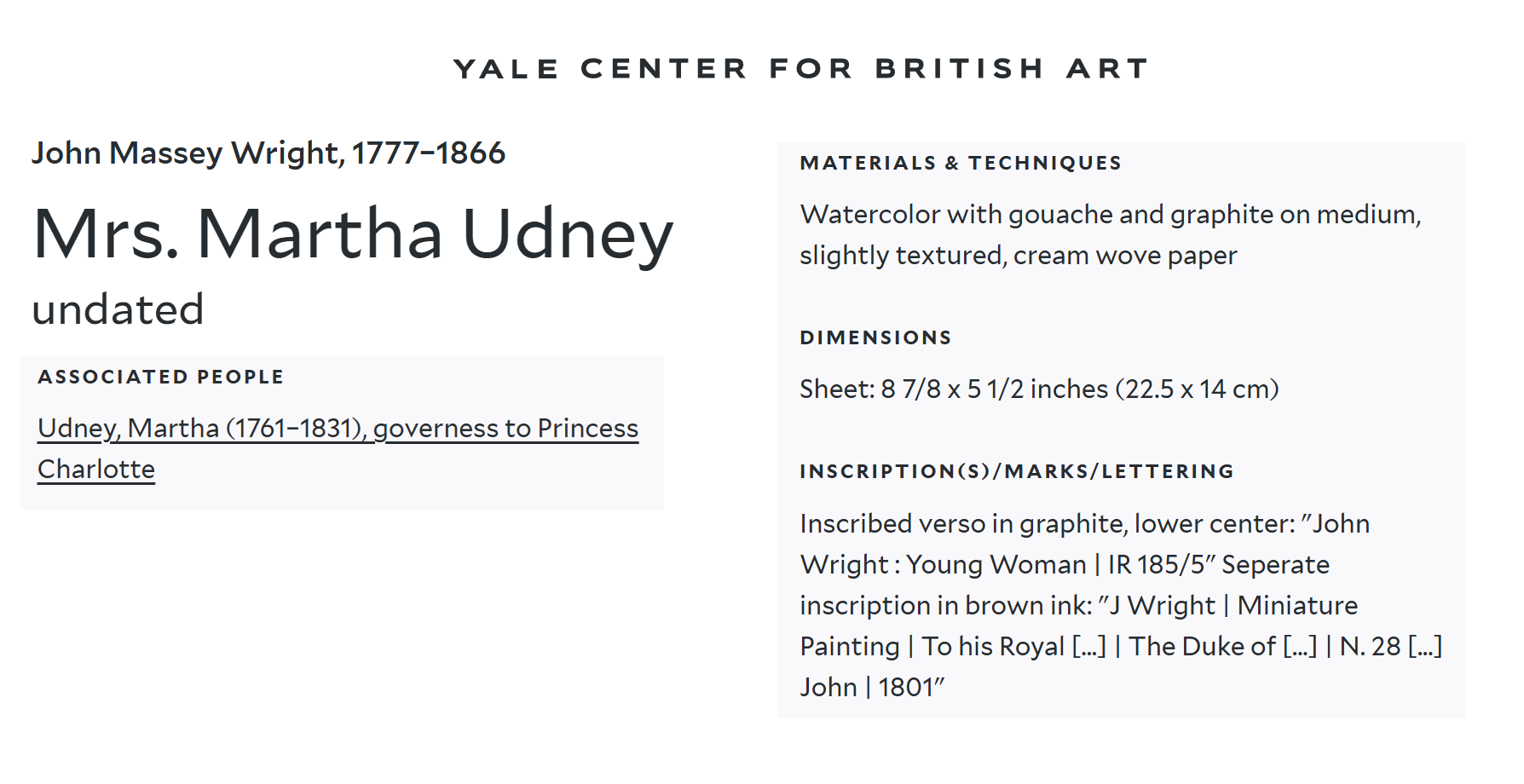This screenshot has height=784, width=1524.
Task: Click "Miniature" in the inscription text
Action: pos(1297,605)
